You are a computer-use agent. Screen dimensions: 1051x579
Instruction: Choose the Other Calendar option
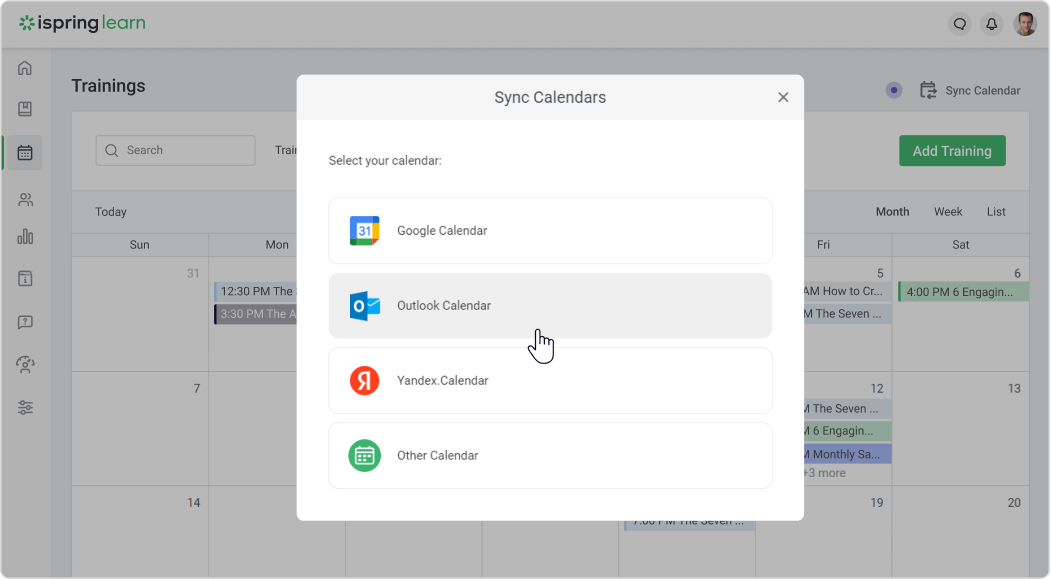tap(550, 456)
